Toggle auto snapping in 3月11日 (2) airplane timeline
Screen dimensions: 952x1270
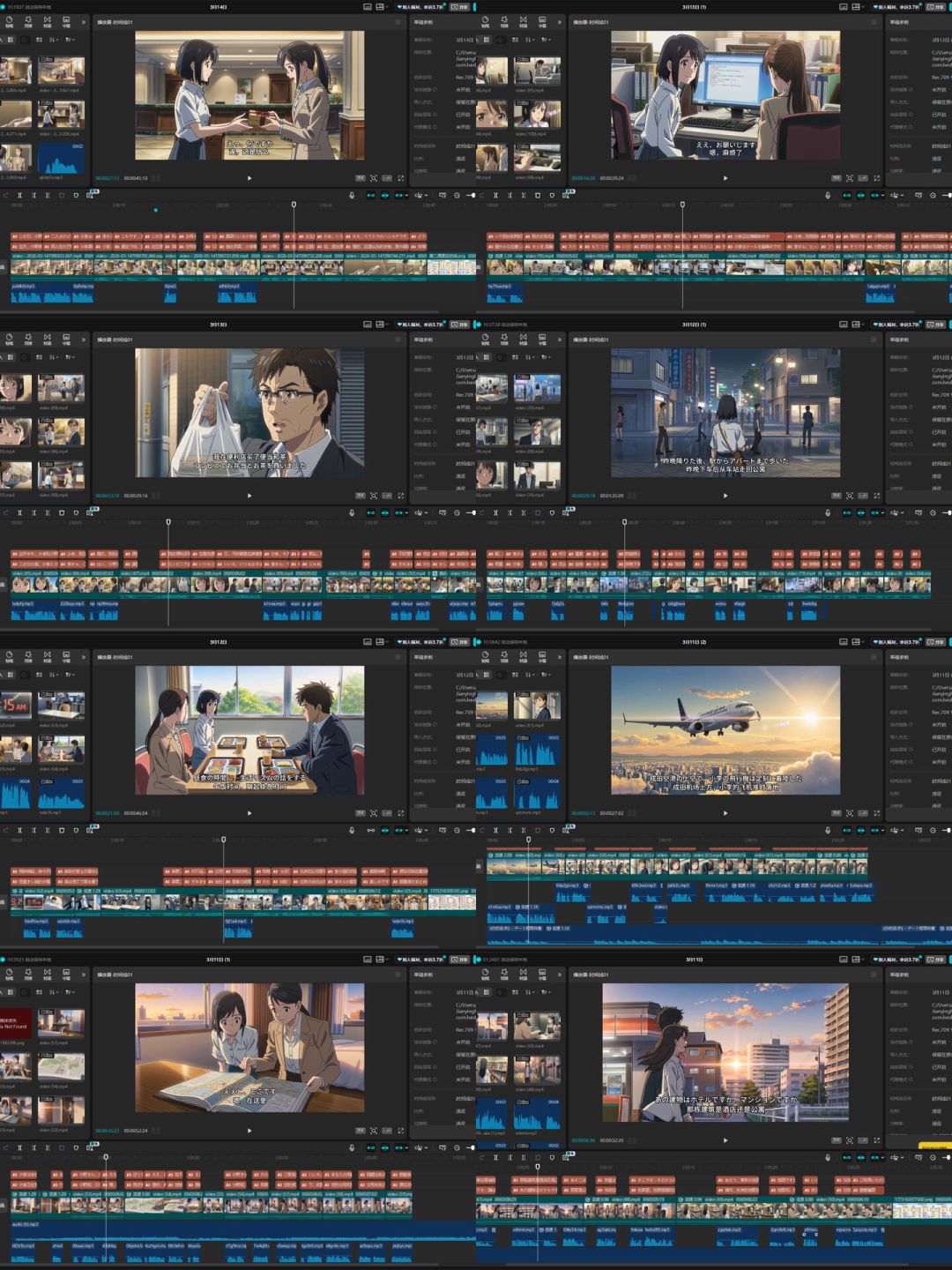pyautogui.click(x=861, y=830)
